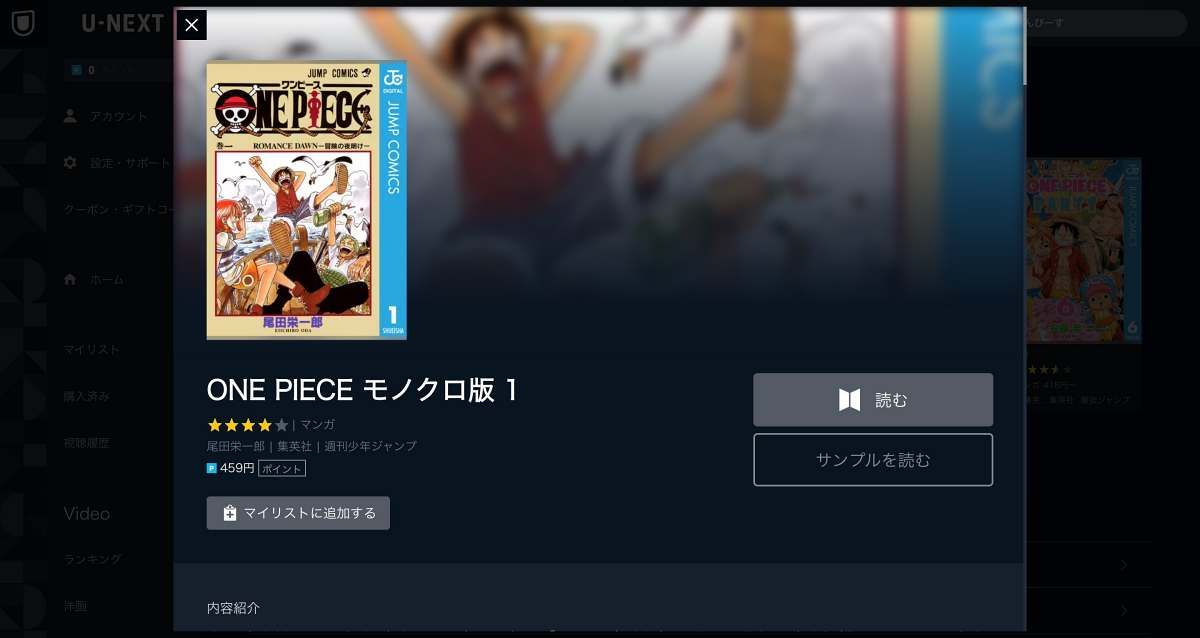Select 購入済み in the sidebar
This screenshot has width=1200, height=638.
click(x=87, y=396)
